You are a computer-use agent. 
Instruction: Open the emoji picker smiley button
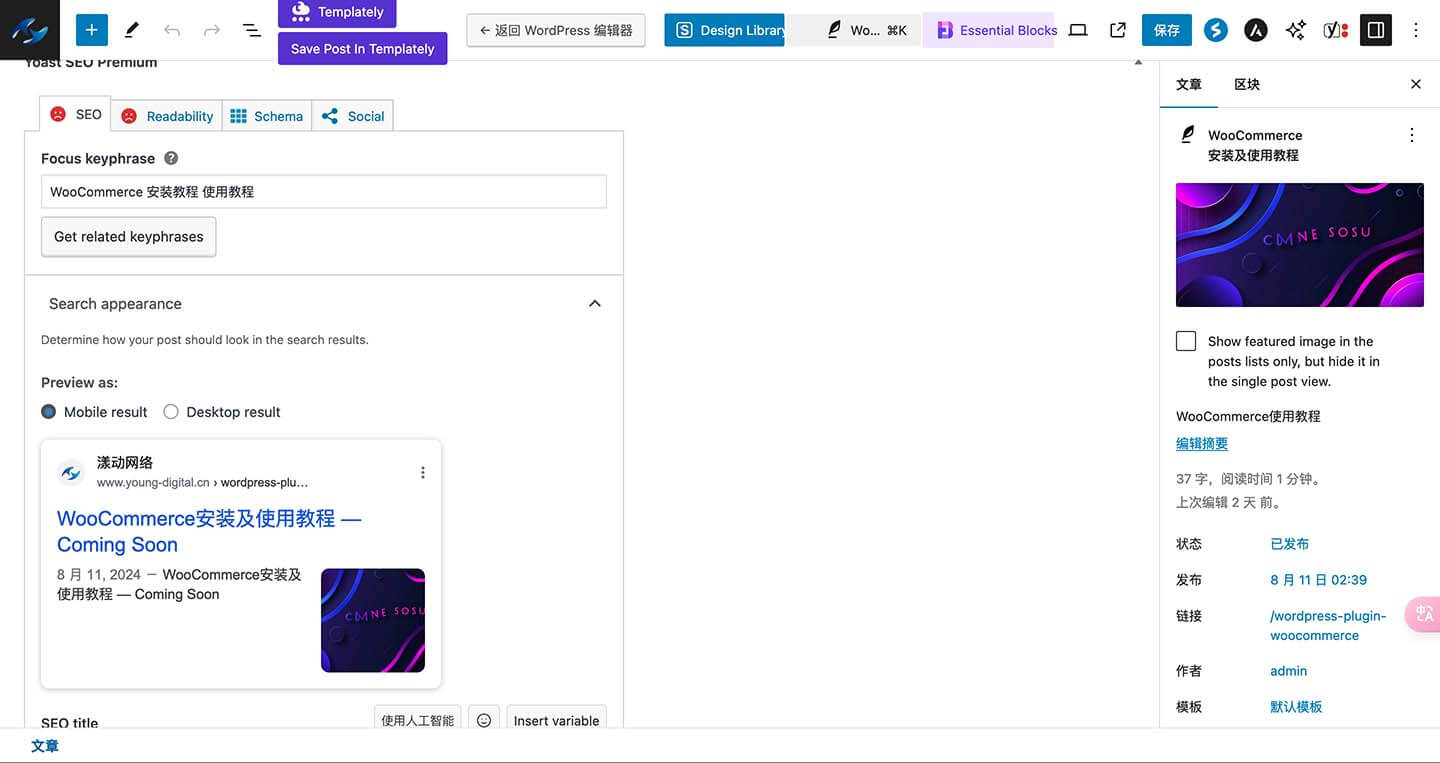tap(484, 720)
